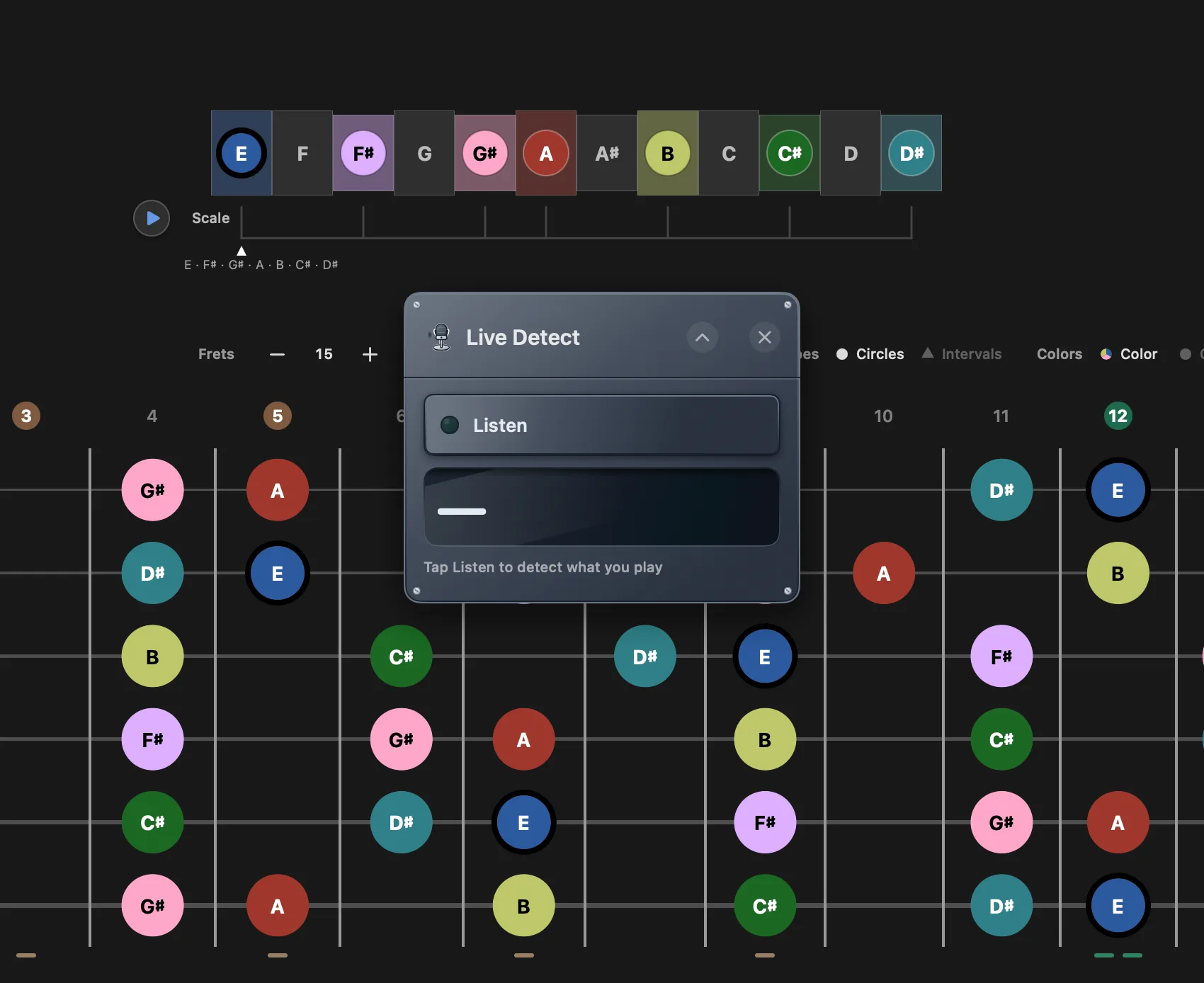1204x983 pixels.
Task: Close the Live Detect panel
Action: pos(765,337)
